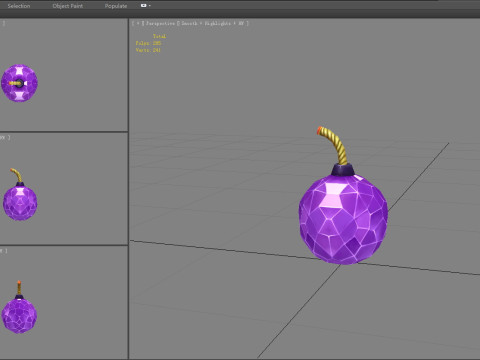Open the Smooth + Highlights shading menu
This screenshot has height=360, width=480.
(213, 23)
